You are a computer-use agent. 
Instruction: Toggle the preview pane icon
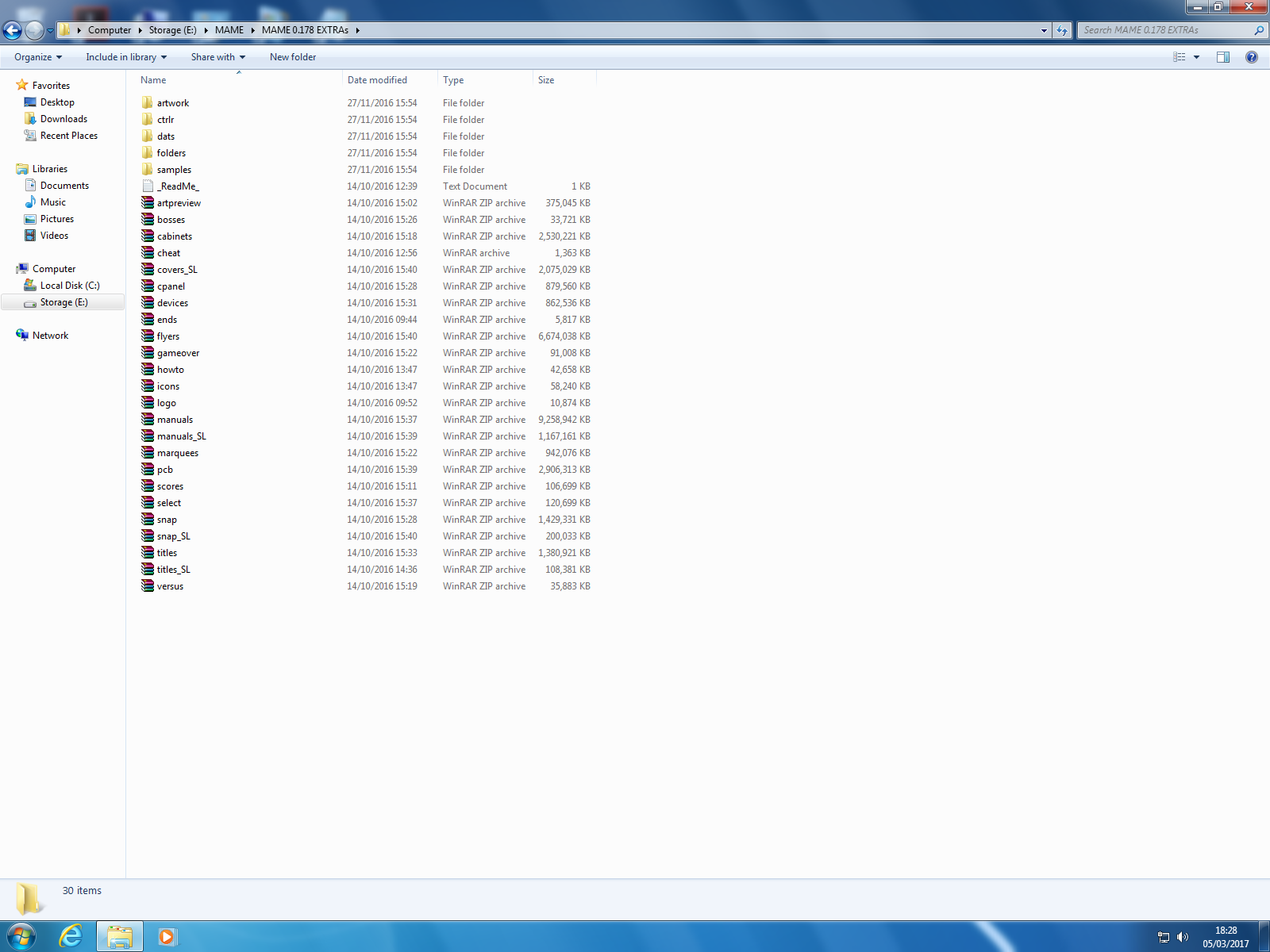click(x=1223, y=57)
